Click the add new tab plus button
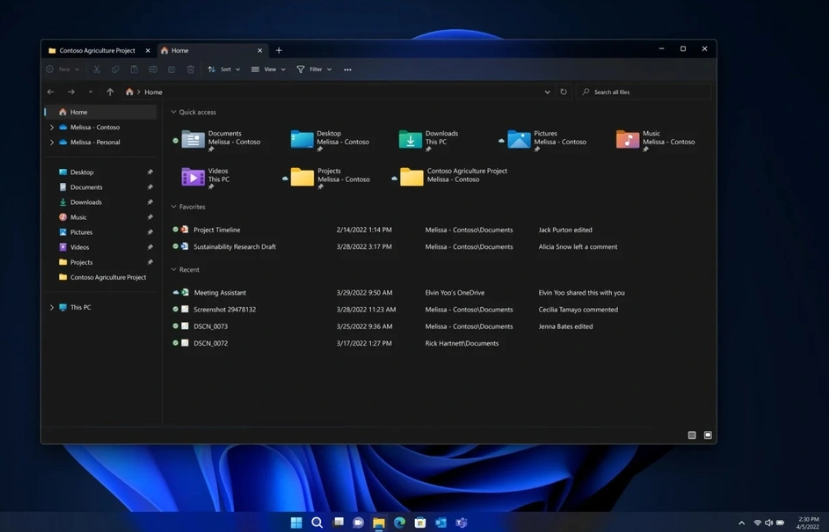Viewport: 829px width, 532px height. [279, 50]
